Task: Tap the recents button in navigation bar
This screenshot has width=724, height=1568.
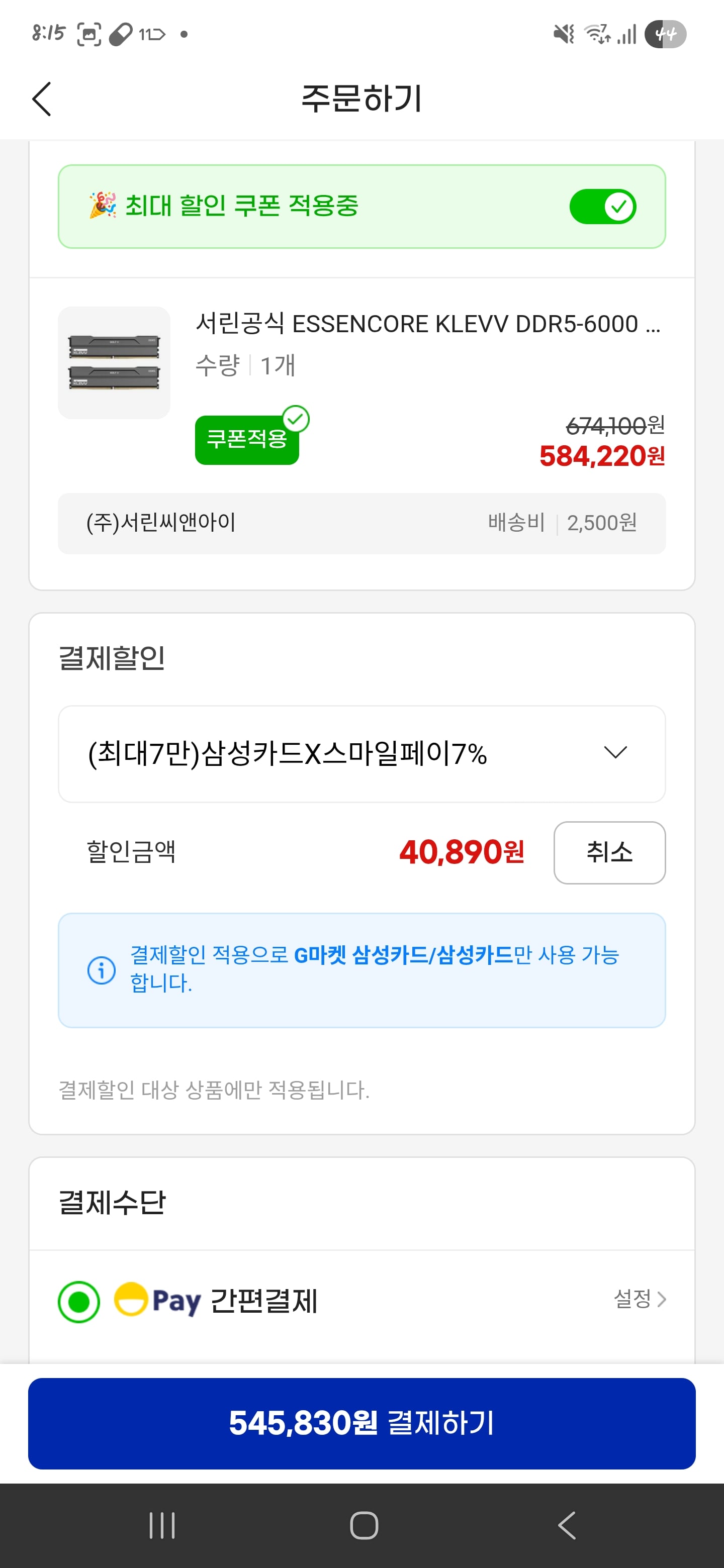Action: click(x=161, y=1524)
